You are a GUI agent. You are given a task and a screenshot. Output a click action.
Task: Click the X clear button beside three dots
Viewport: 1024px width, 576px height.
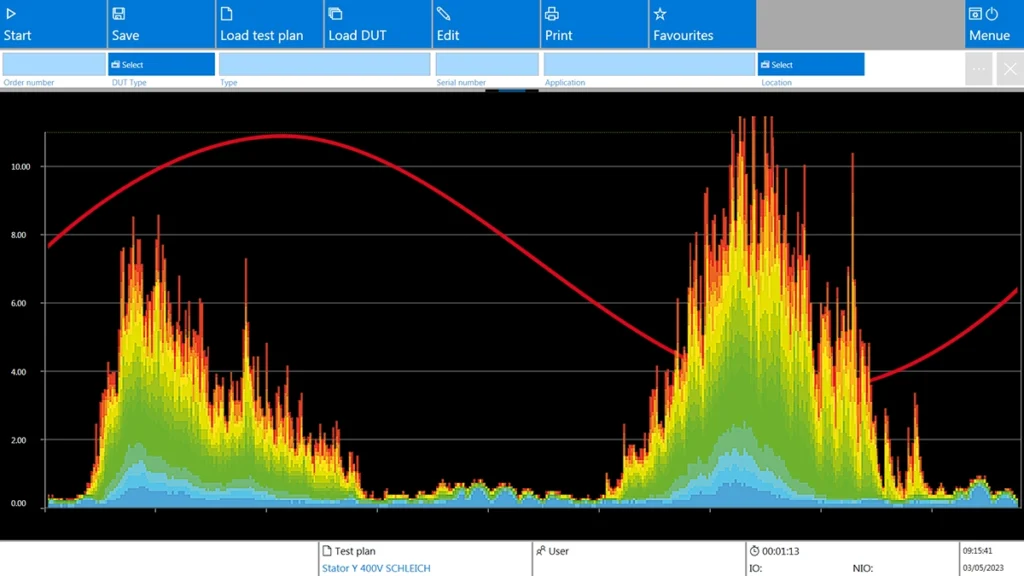pyautogui.click(x=1010, y=69)
